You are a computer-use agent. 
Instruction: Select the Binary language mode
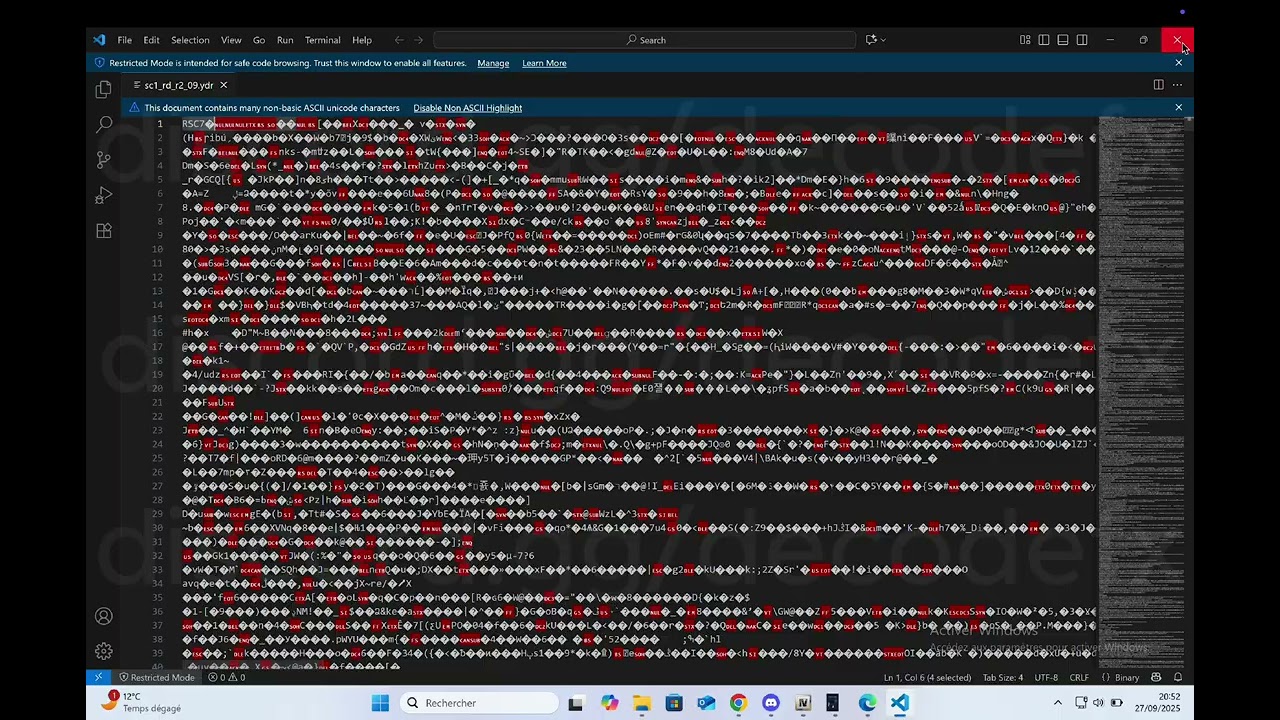1127,677
